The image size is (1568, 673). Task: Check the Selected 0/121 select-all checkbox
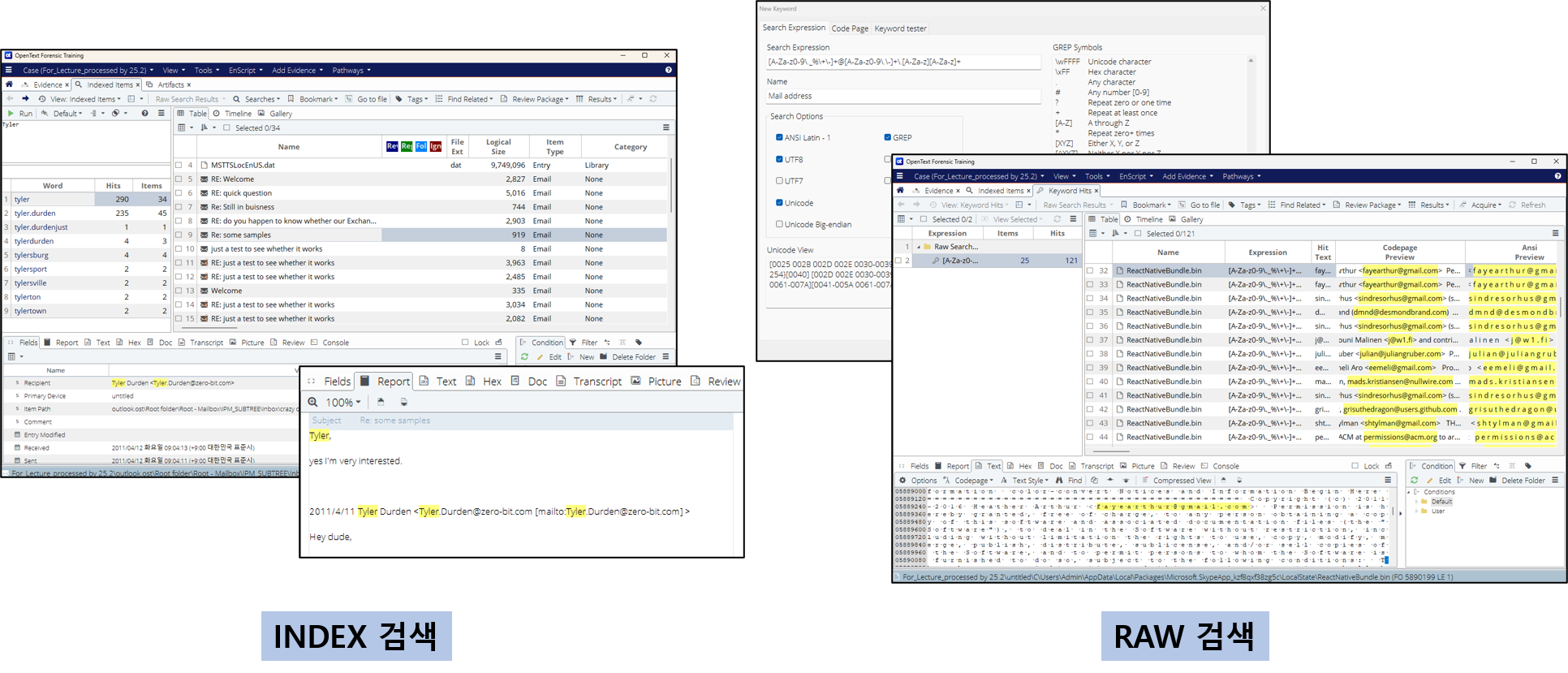tap(1138, 234)
